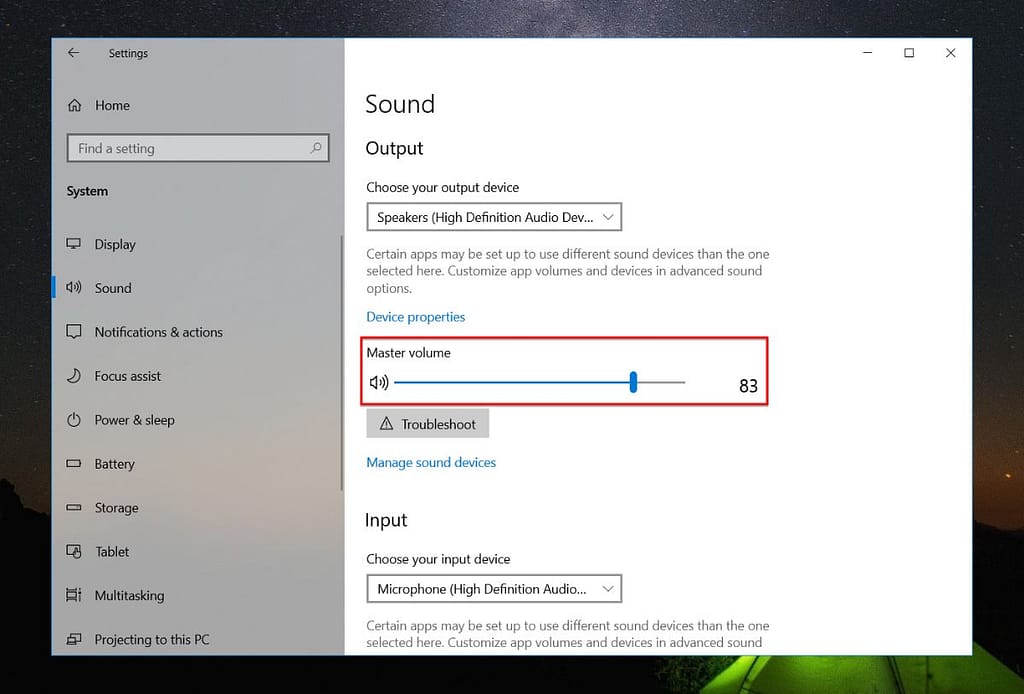Click the Multitasking icon

[x=74, y=595]
